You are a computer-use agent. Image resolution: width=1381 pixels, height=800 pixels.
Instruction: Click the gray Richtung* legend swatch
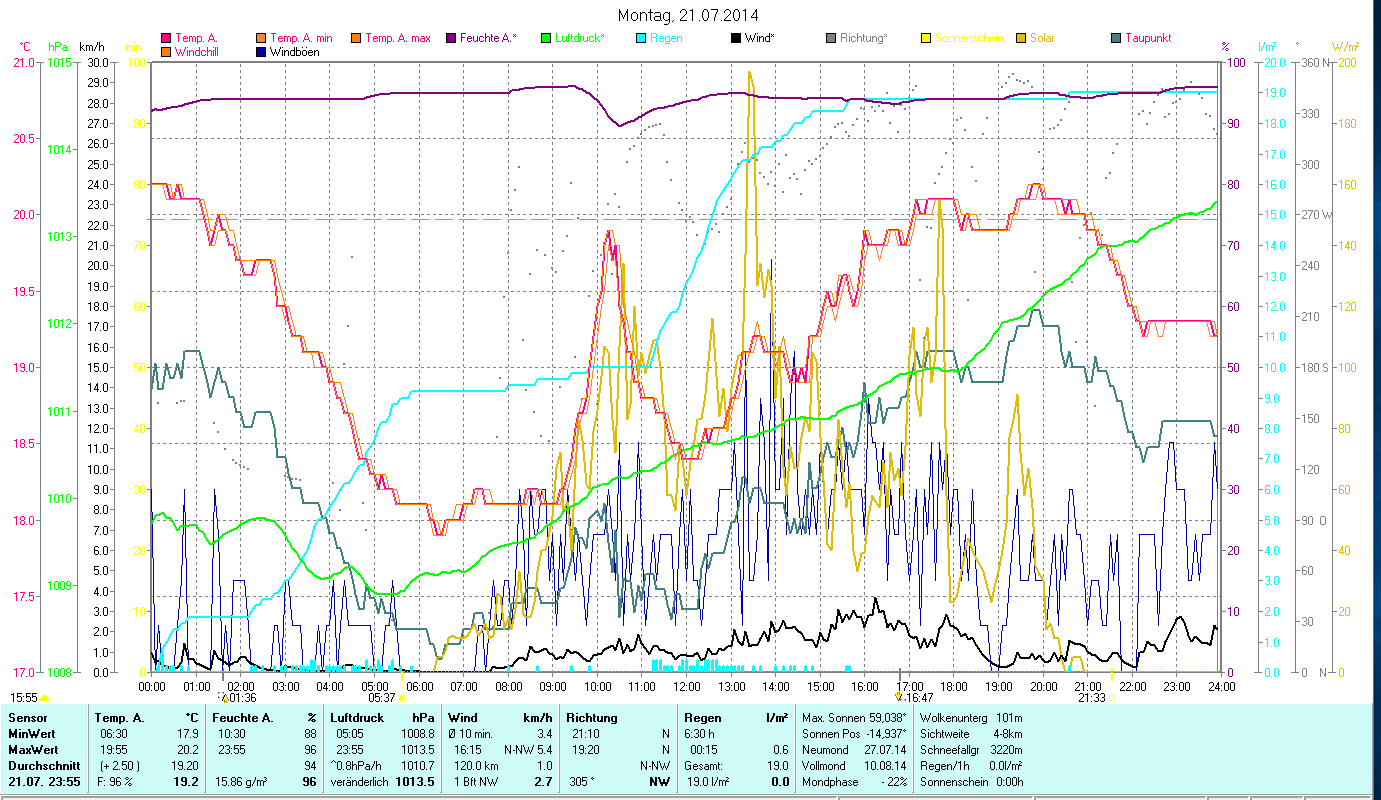pyautogui.click(x=831, y=39)
